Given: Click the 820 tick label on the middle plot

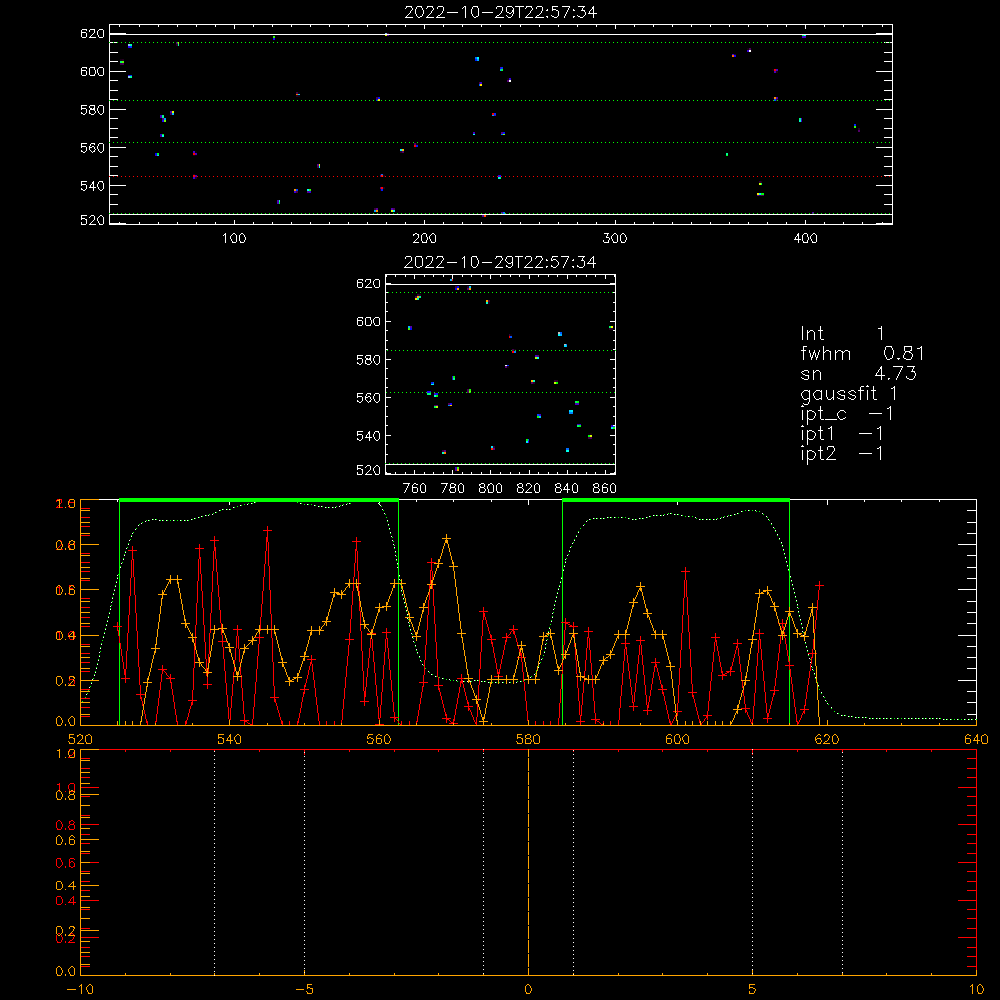Looking at the screenshot, I should (529, 489).
